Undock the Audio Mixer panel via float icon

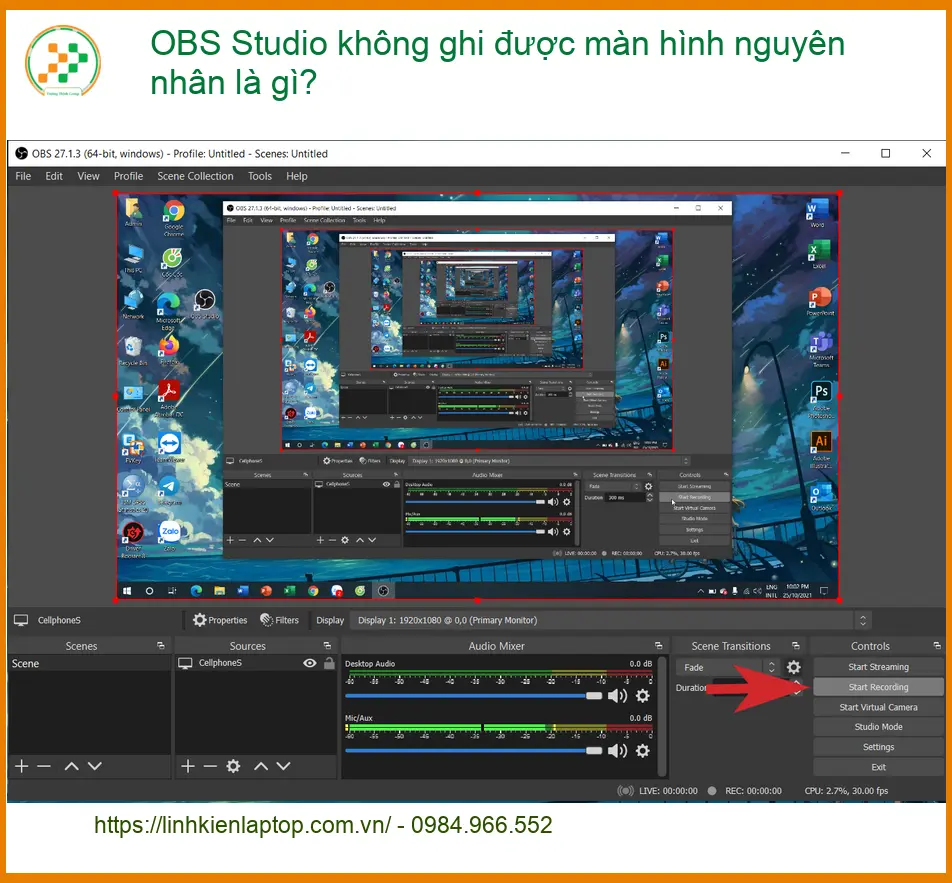[658, 646]
